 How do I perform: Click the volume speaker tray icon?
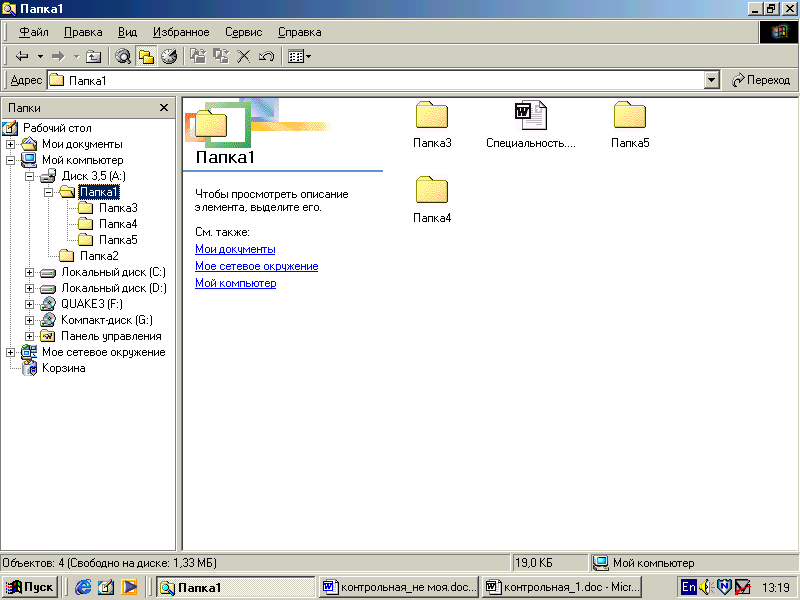706,588
